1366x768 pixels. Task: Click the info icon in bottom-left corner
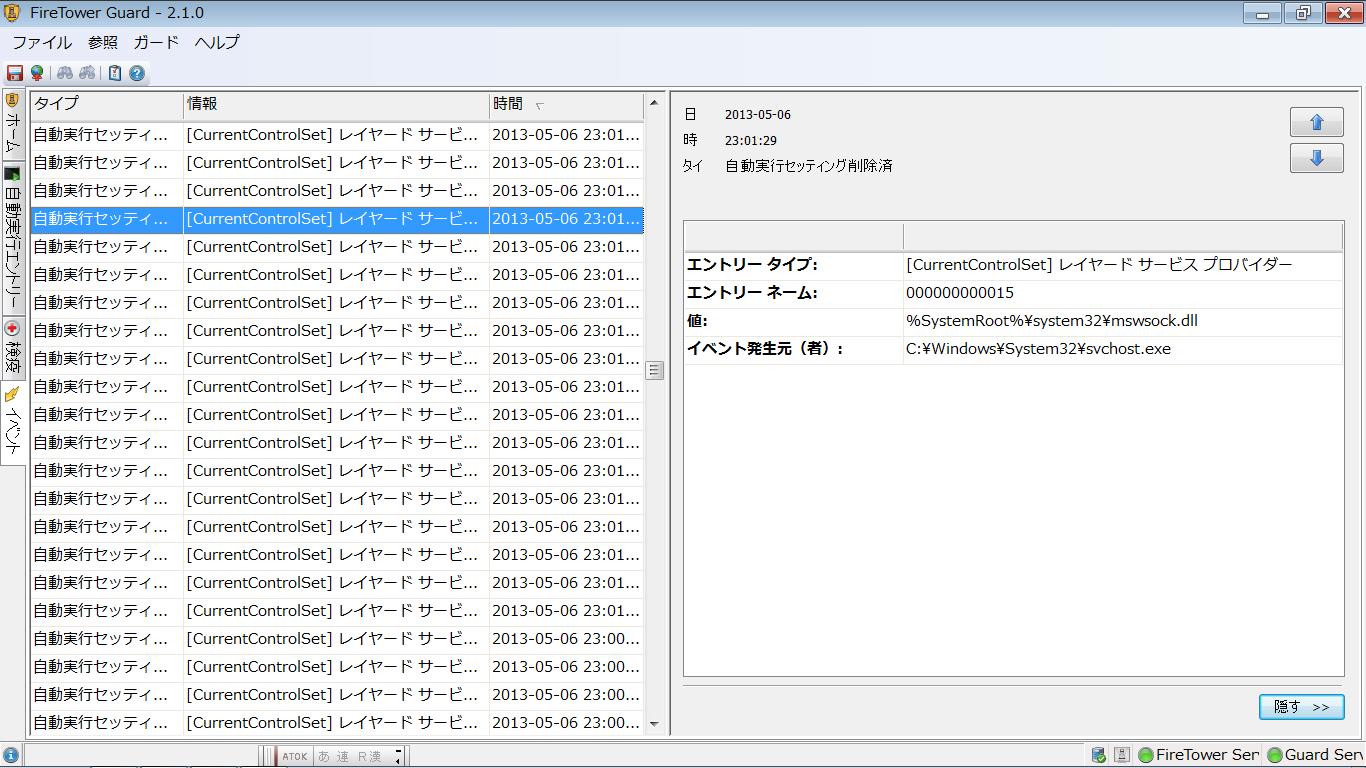(x=11, y=756)
